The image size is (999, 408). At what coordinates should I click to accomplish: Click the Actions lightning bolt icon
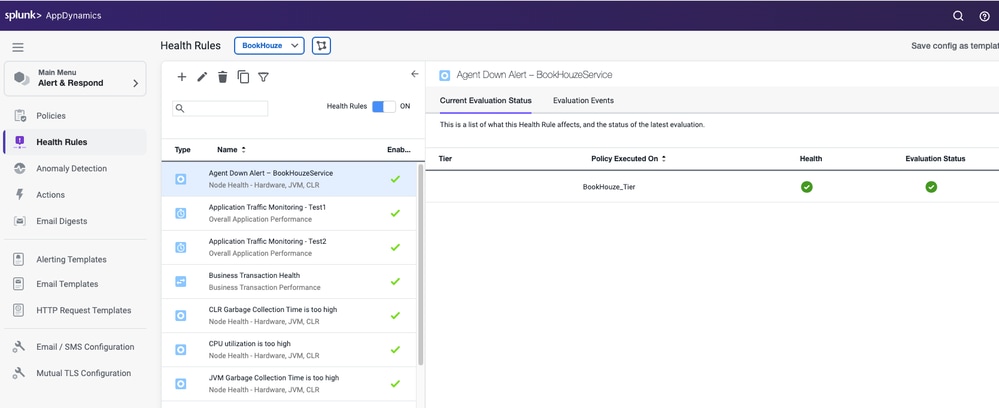(20, 194)
